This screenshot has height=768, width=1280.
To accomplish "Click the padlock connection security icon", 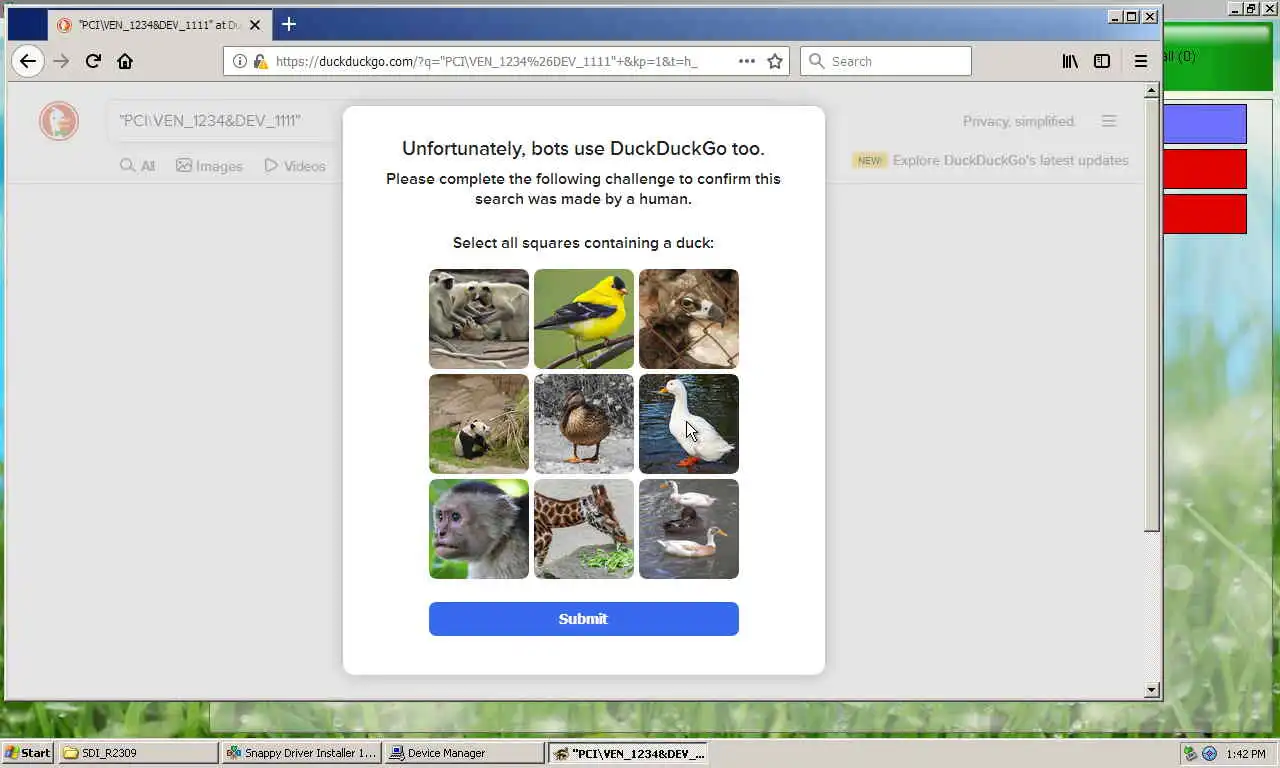I will 260,61.
